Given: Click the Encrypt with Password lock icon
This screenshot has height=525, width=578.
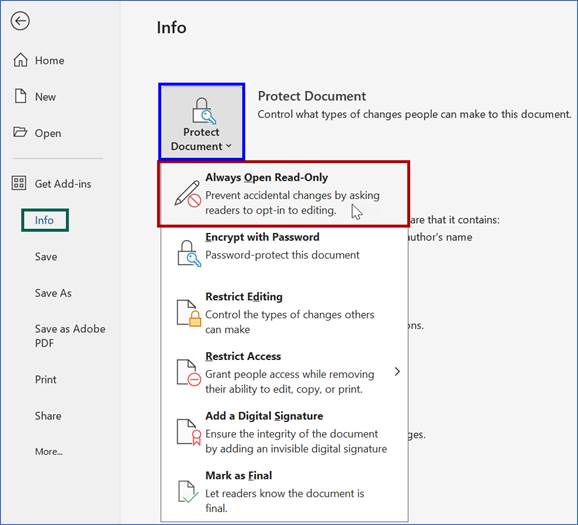Looking at the screenshot, I should [189, 253].
